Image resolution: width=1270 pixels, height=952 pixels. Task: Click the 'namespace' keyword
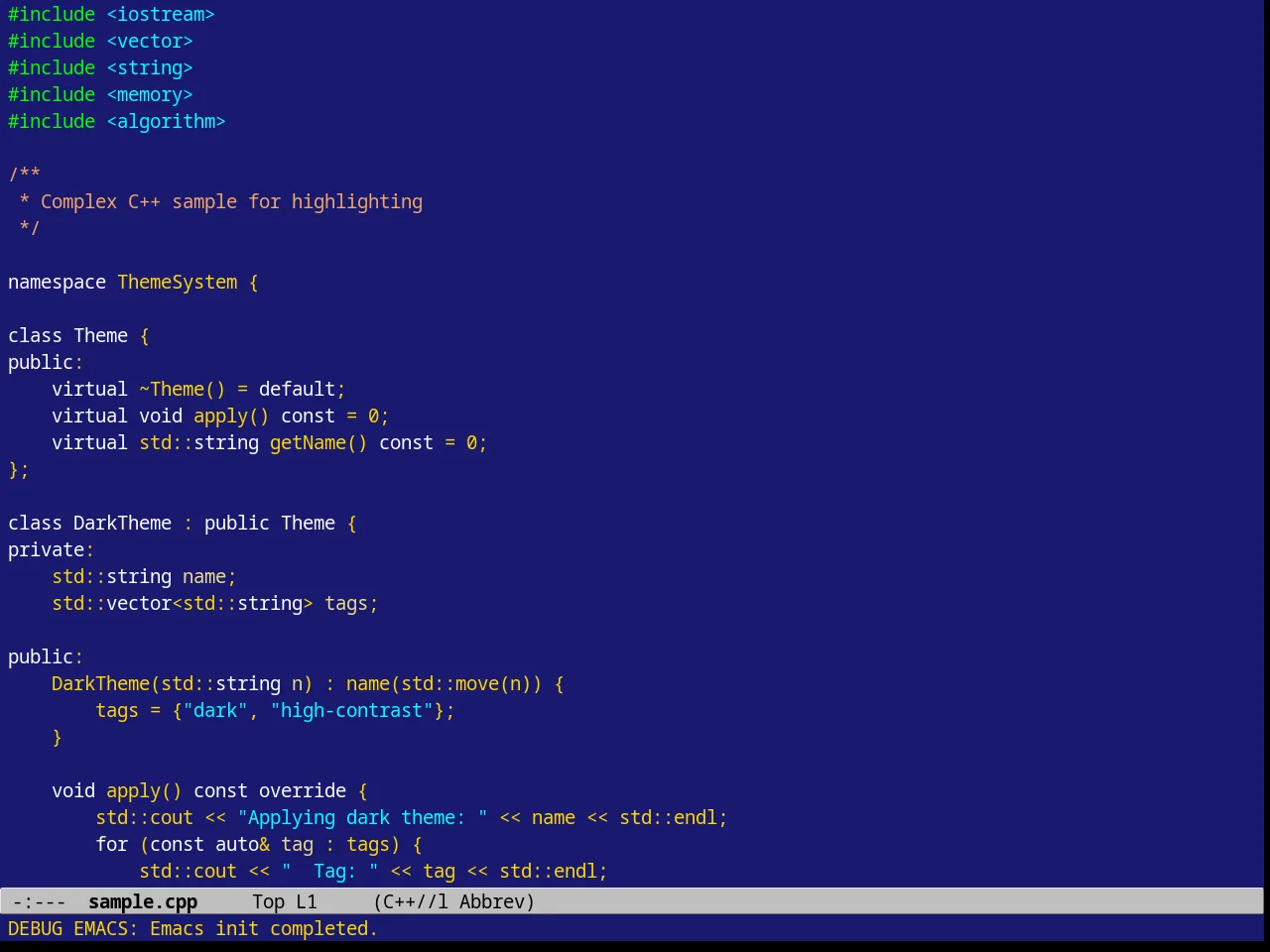[x=57, y=282]
